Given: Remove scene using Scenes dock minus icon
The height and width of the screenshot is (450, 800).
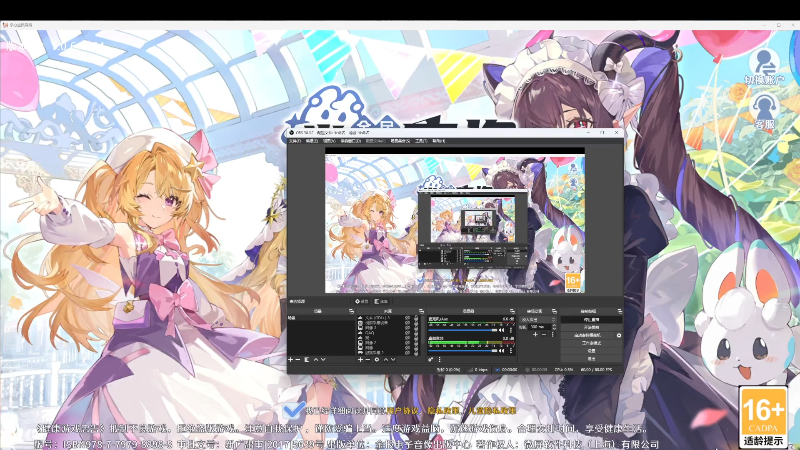Looking at the screenshot, I should pyautogui.click(x=298, y=360).
